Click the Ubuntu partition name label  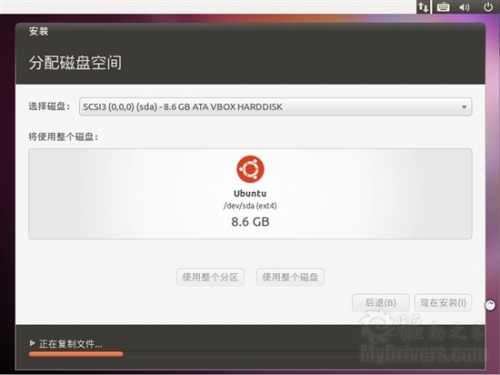click(250, 194)
